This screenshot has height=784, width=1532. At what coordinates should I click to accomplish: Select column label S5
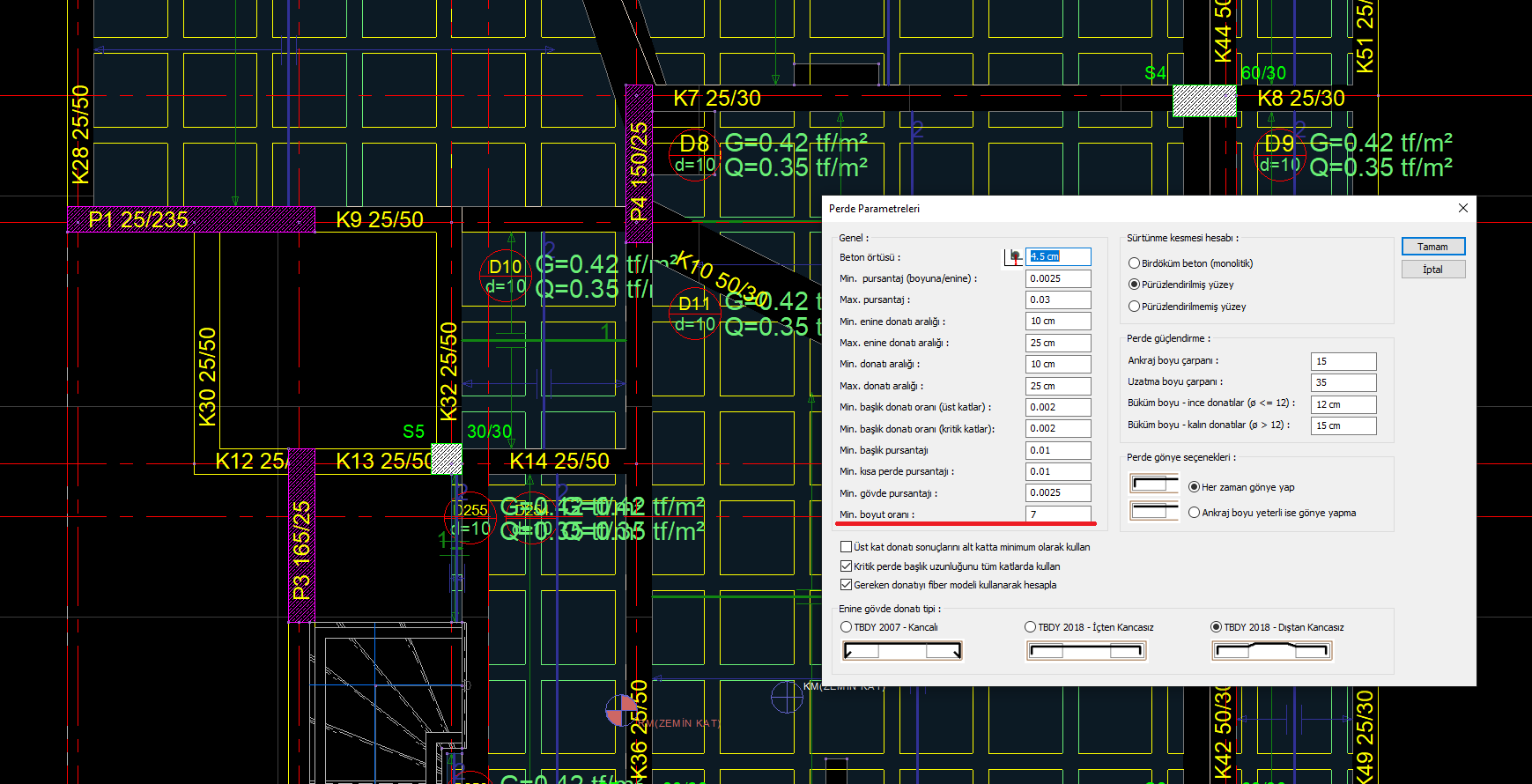[x=413, y=432]
